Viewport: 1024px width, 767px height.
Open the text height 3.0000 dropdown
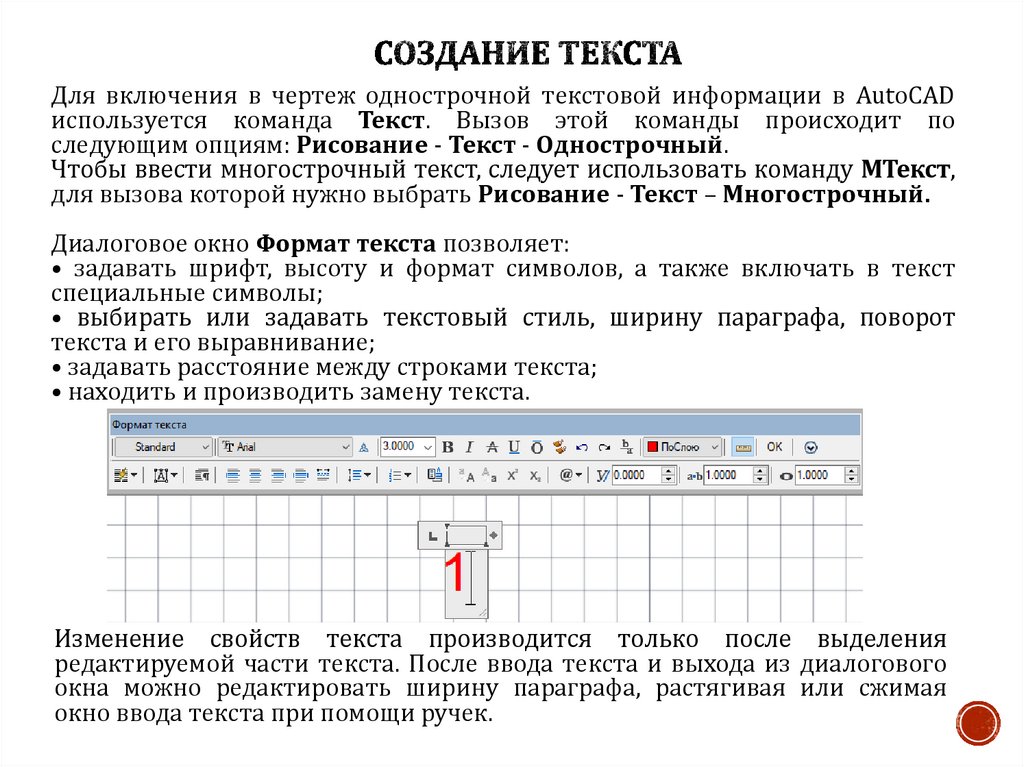[428, 447]
